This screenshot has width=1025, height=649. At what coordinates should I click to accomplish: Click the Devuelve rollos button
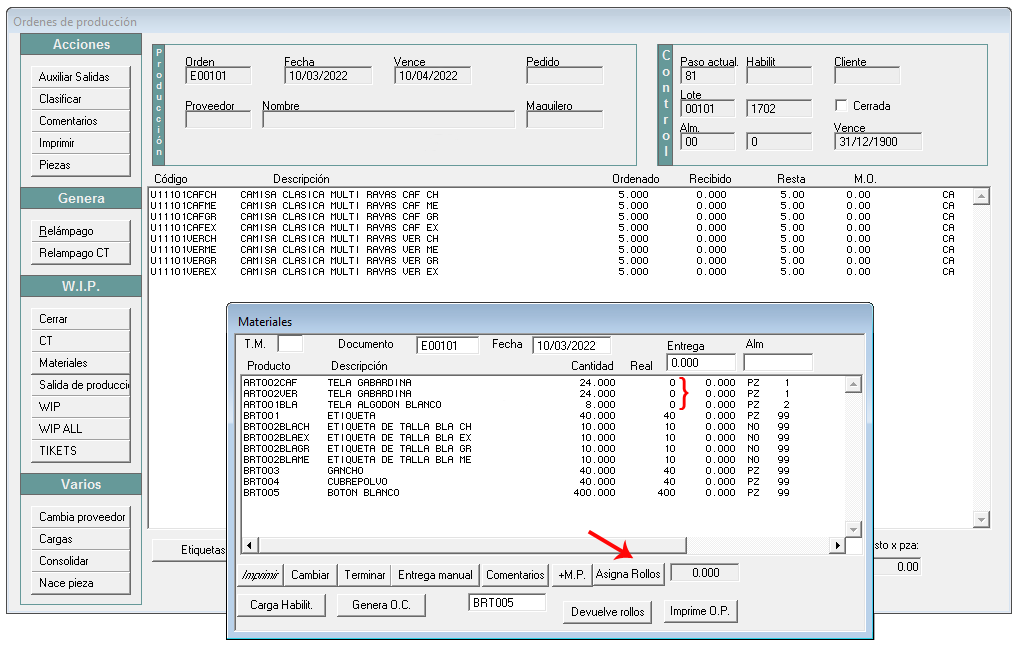[607, 612]
